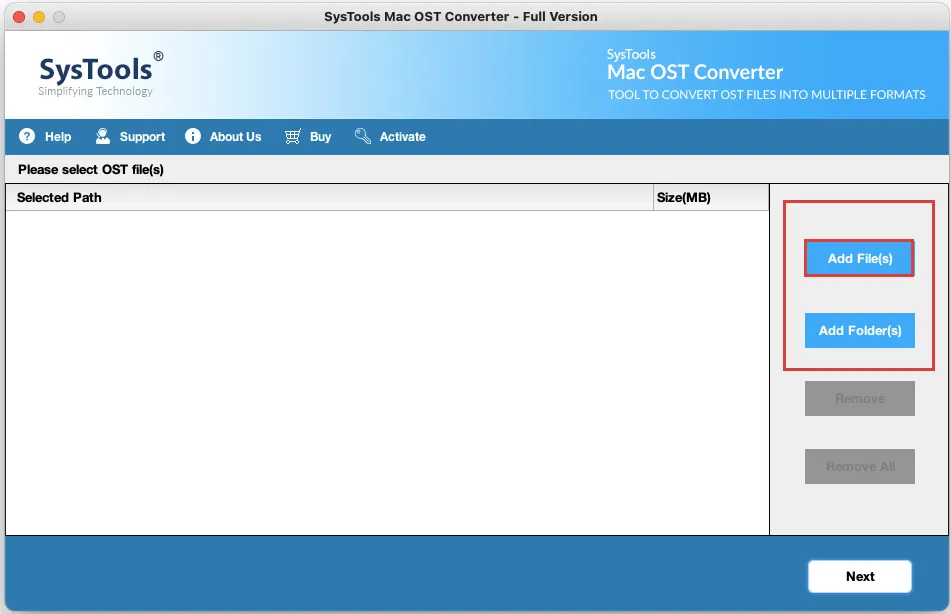Click the Mac OST Converter banner title
951x614 pixels.
coord(695,72)
